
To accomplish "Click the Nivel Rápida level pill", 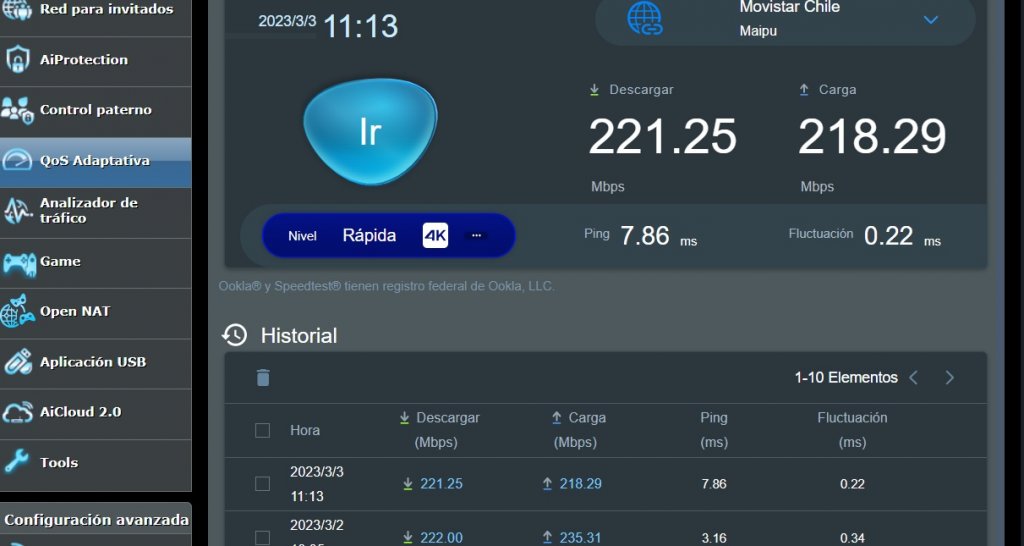I will click(389, 235).
